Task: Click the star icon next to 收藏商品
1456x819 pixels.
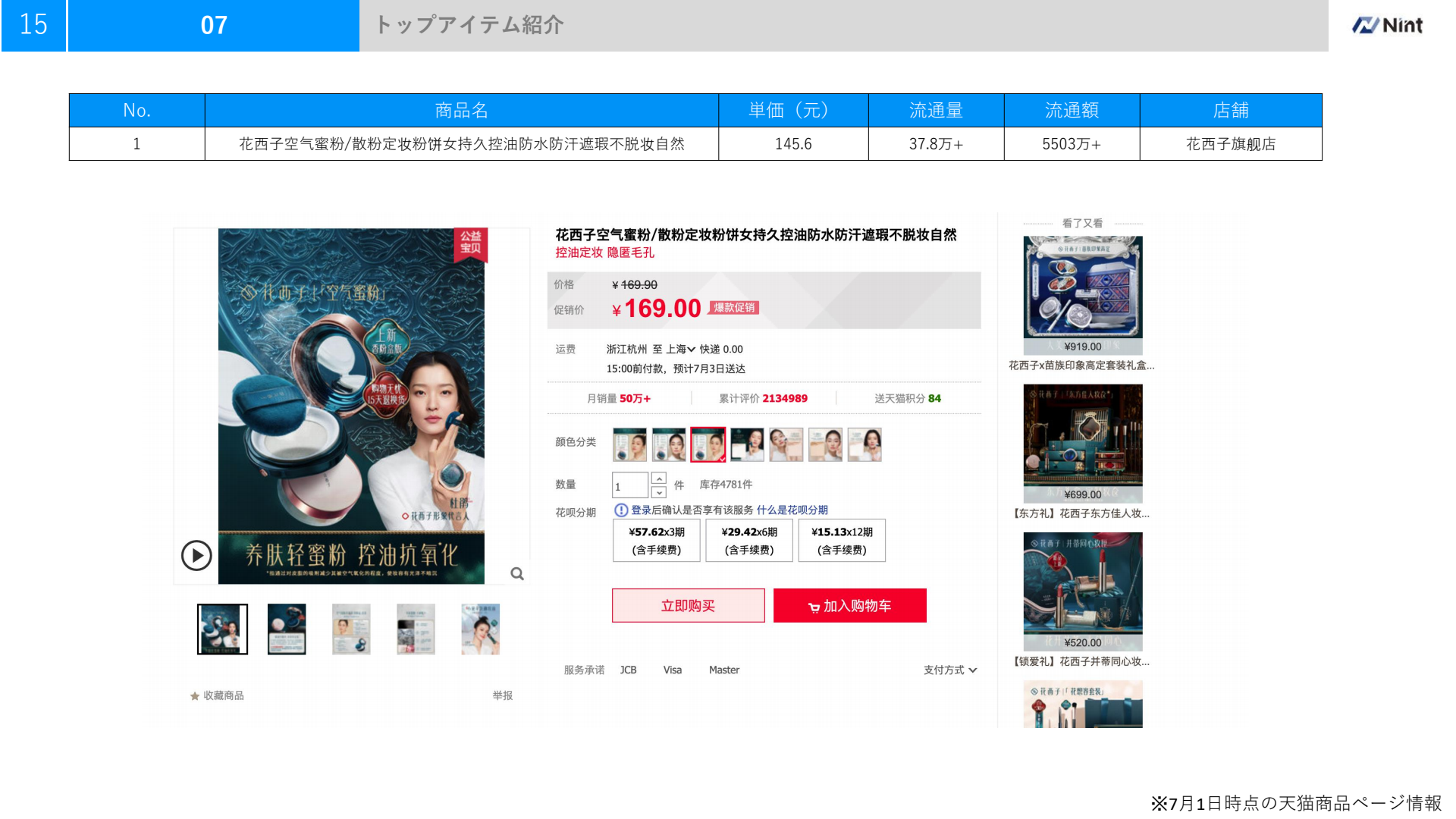Action: point(195,696)
